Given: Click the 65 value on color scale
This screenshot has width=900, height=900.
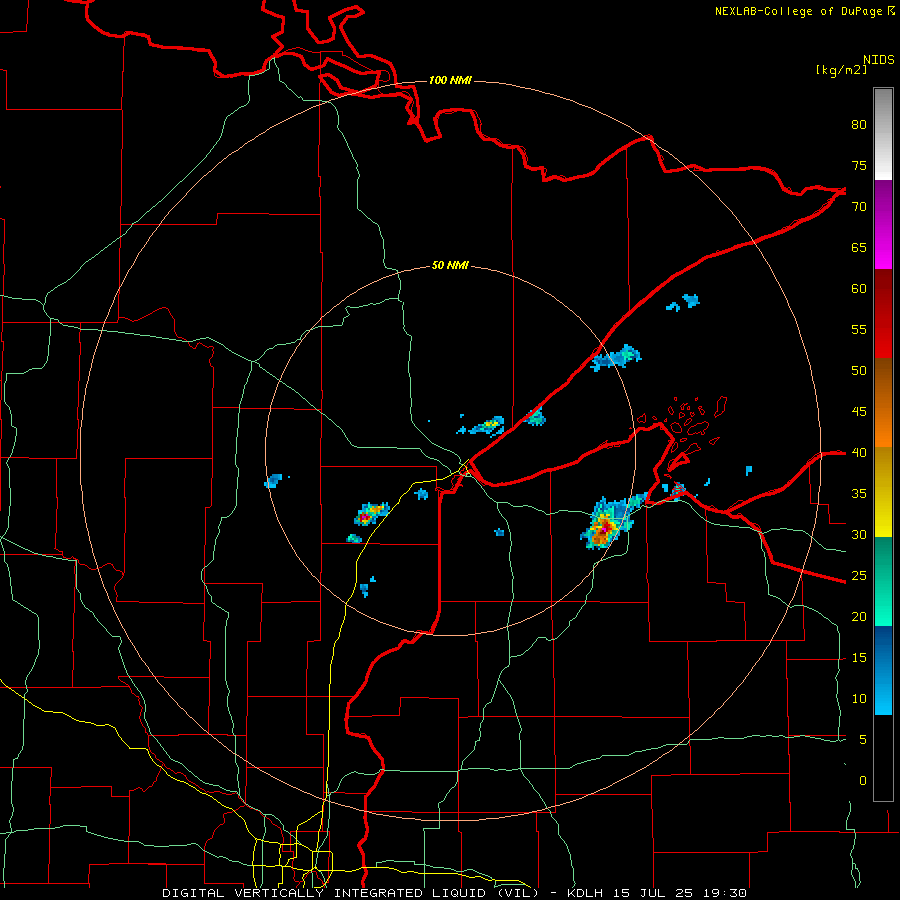Looking at the screenshot, I should [859, 247].
